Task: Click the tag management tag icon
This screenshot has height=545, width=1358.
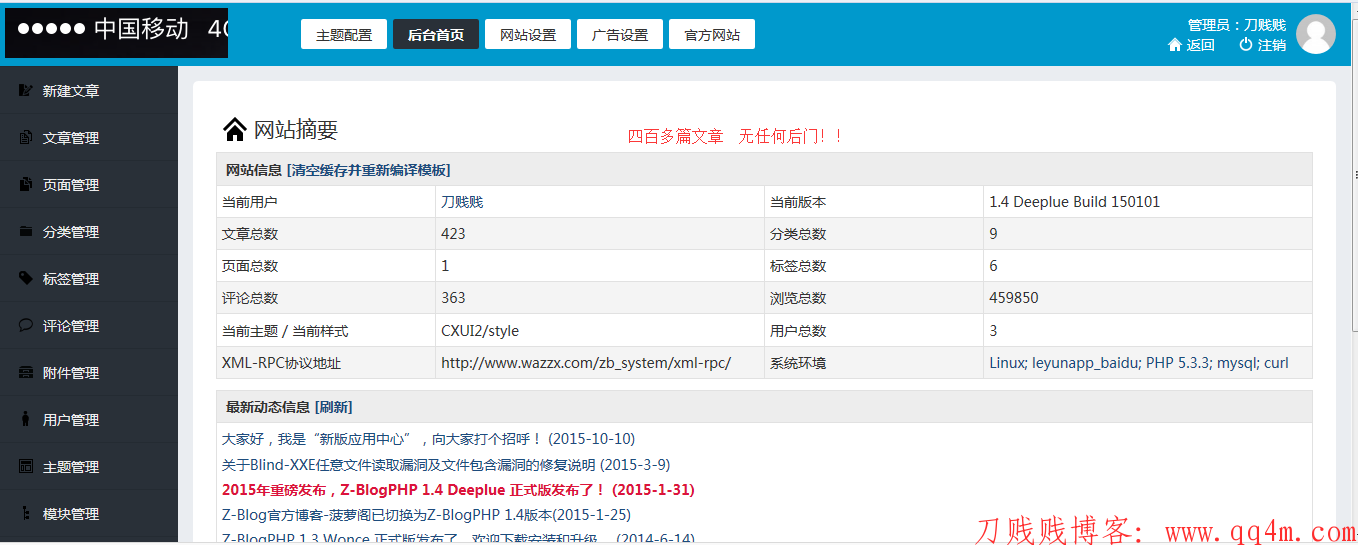Action: pos(26,279)
